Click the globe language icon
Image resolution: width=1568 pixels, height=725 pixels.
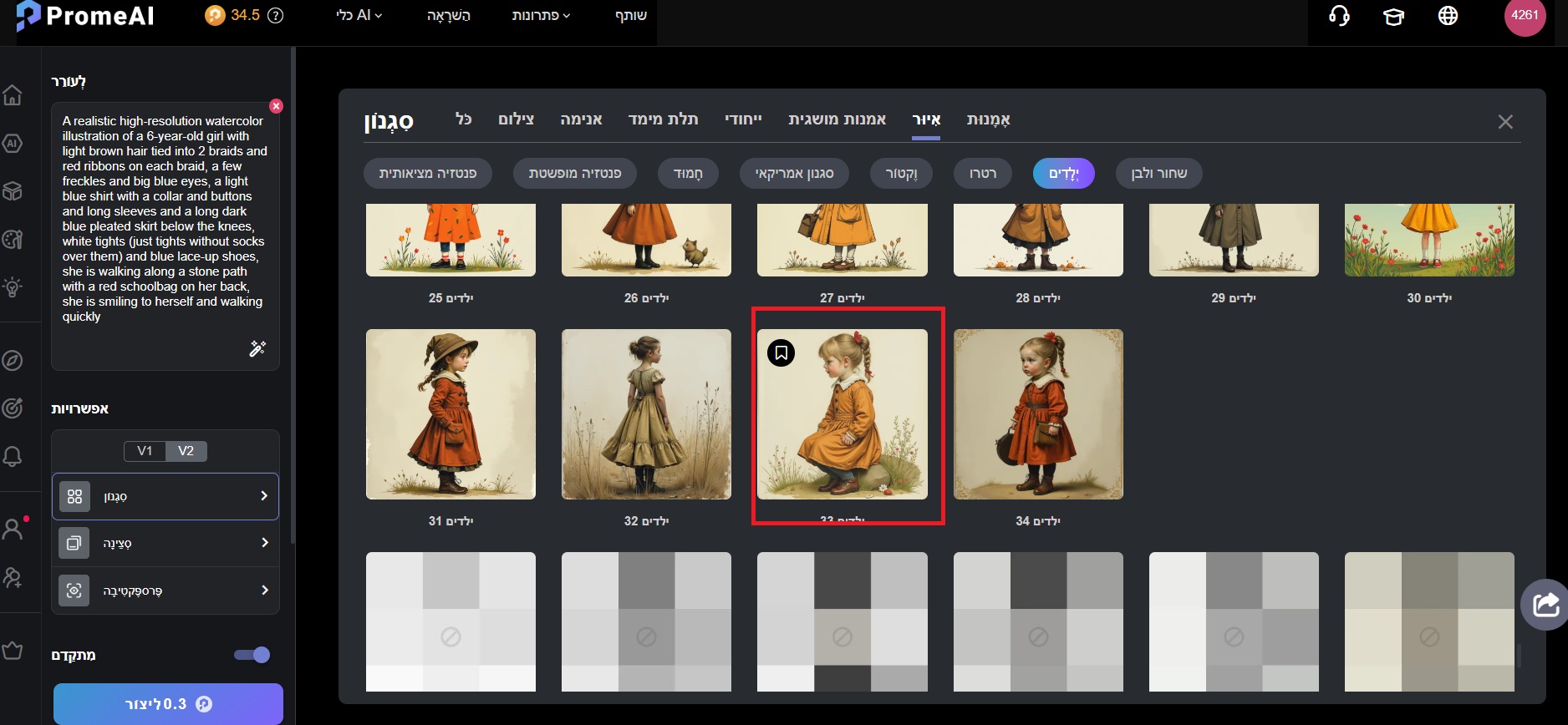click(1448, 16)
